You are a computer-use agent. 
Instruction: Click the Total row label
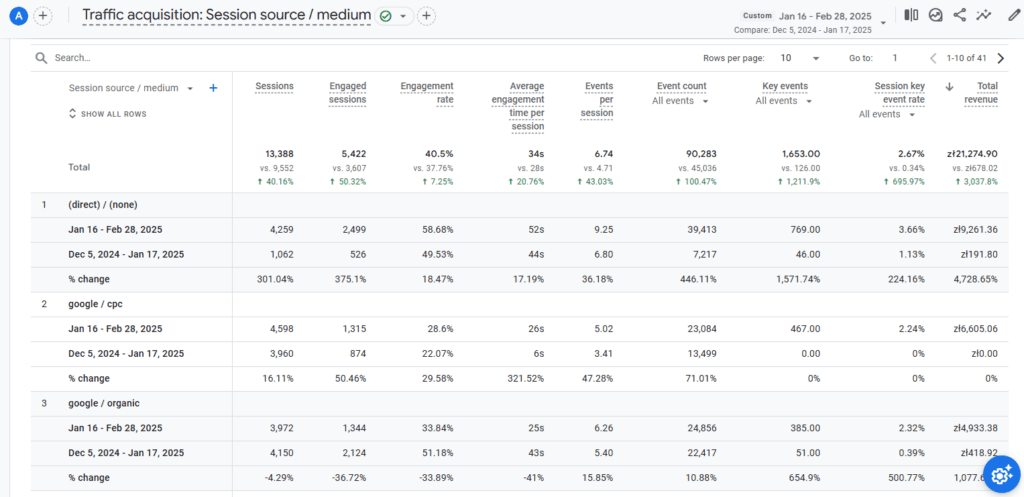pyautogui.click(x=80, y=167)
